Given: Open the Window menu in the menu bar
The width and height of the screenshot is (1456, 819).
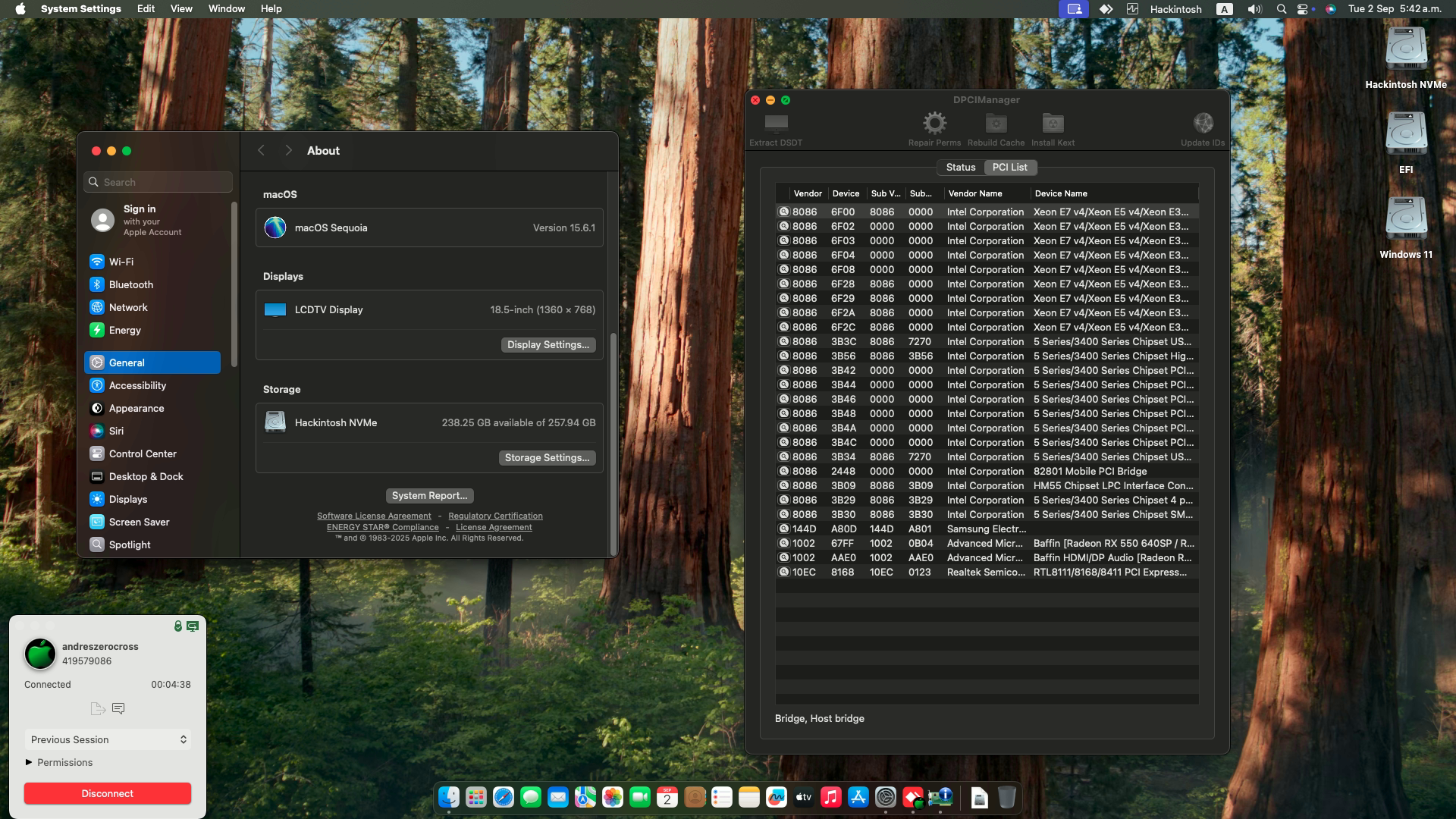Looking at the screenshot, I should (225, 8).
